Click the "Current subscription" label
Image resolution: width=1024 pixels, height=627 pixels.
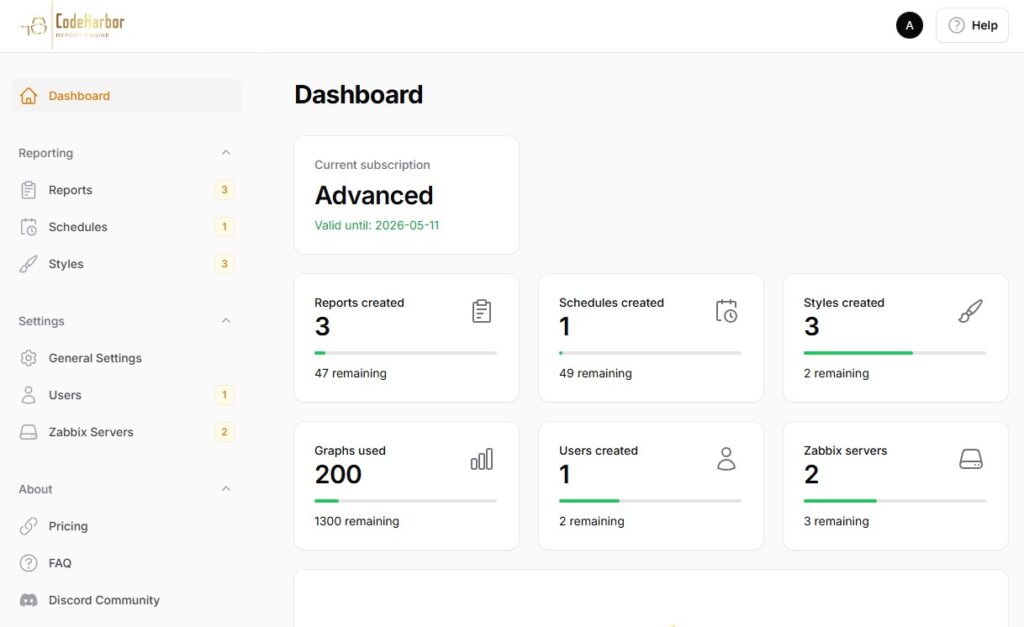[x=372, y=165]
